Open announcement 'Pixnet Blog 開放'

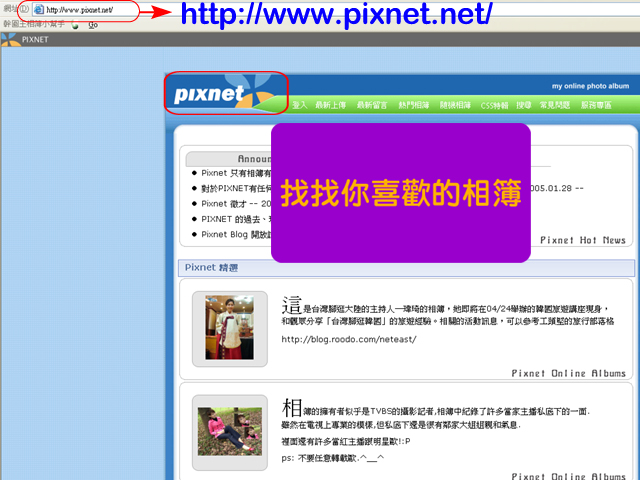coord(236,234)
